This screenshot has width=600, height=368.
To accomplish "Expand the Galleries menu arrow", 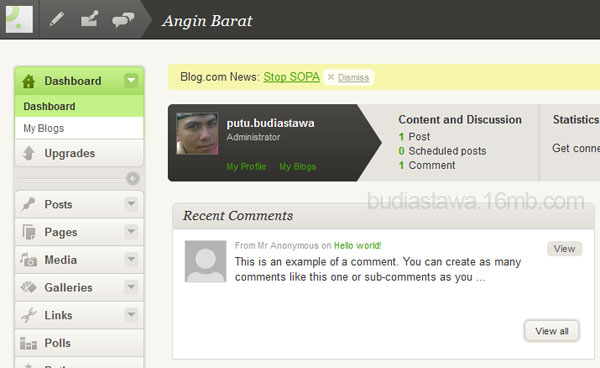I will pyautogui.click(x=131, y=287).
